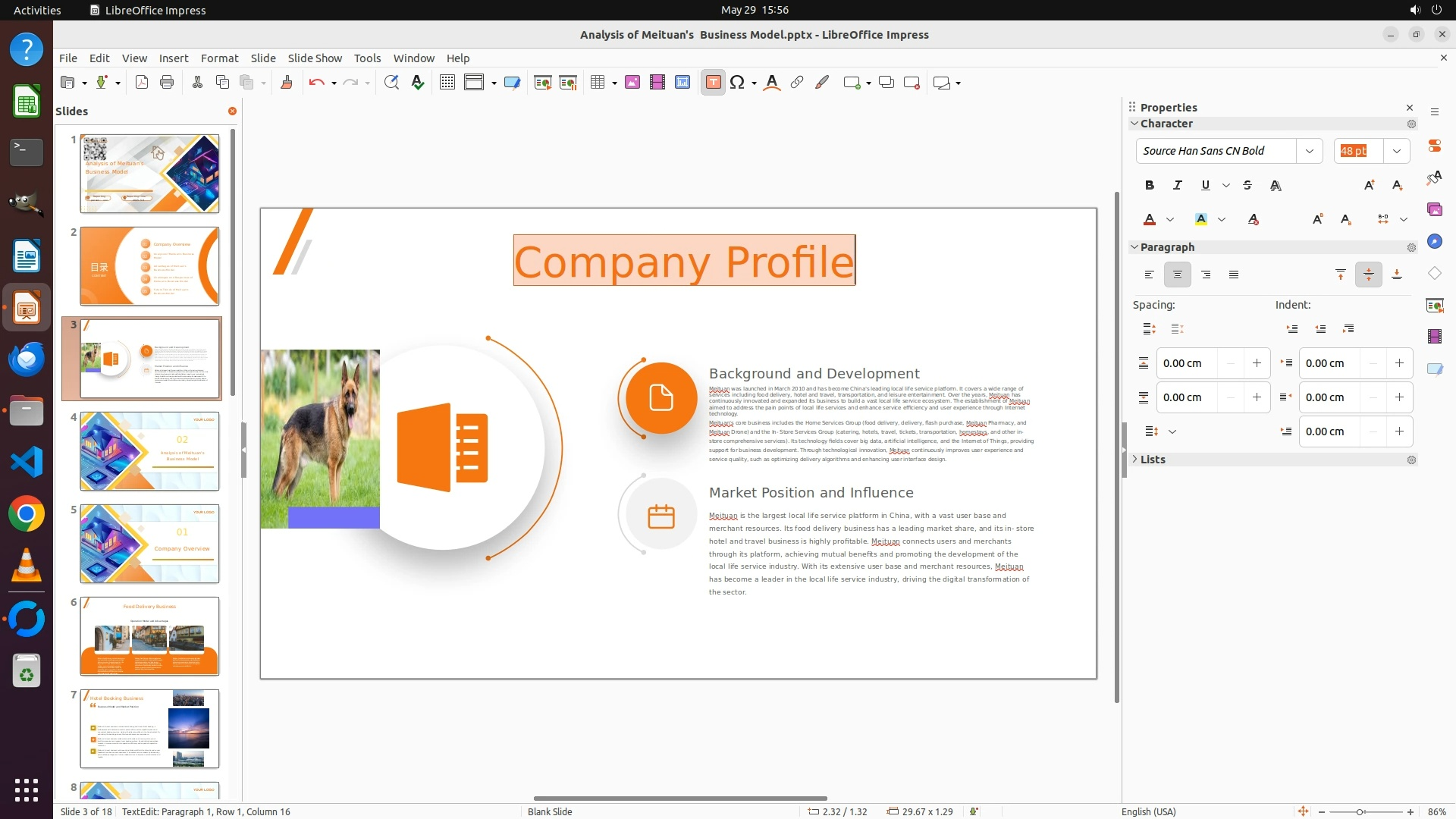Select slide 6 thumbnail Food Delivery Business

(149, 636)
